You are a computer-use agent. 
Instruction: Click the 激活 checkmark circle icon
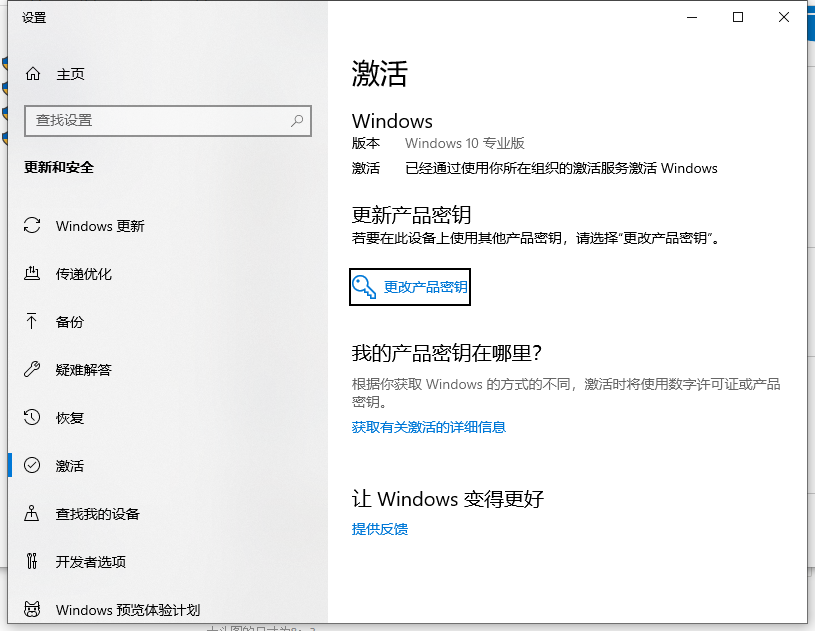[32, 465]
